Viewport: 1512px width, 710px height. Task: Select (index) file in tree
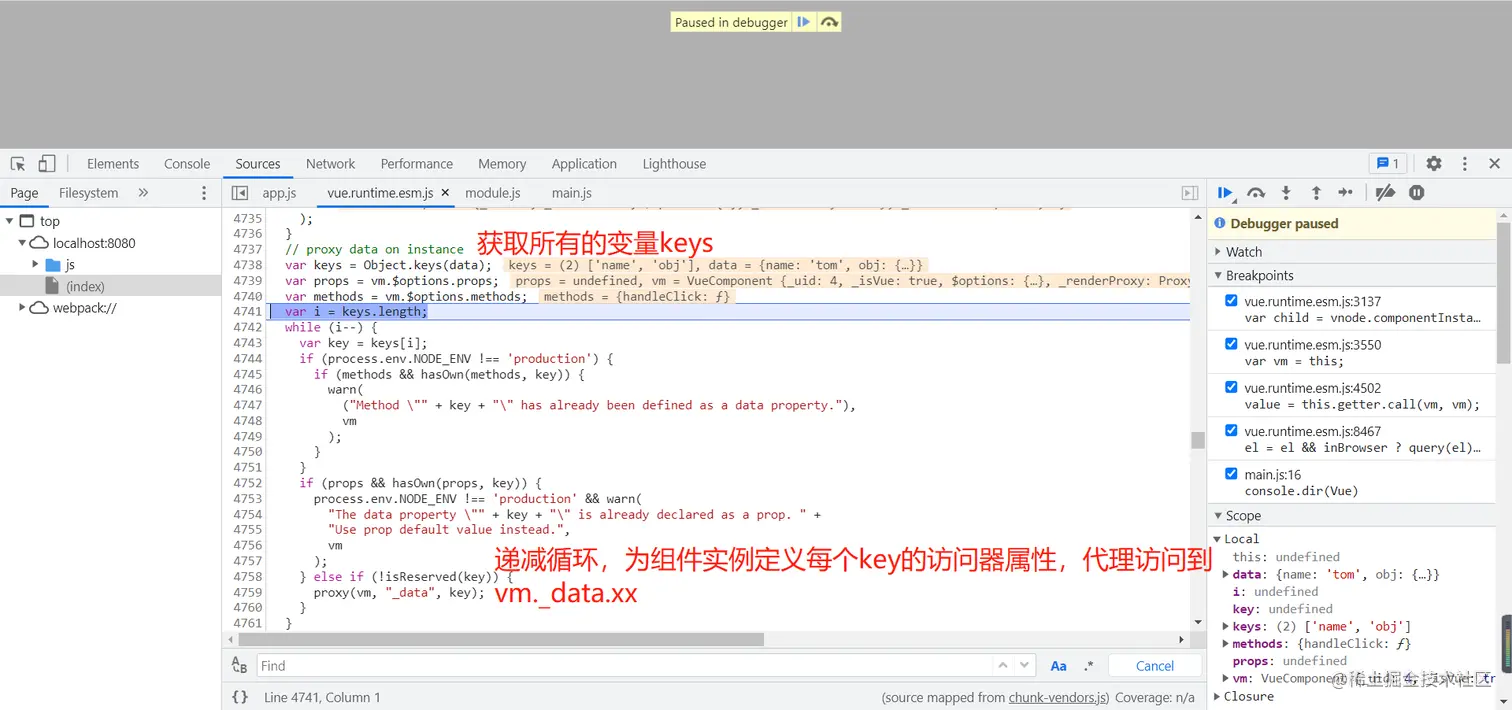tap(85, 286)
